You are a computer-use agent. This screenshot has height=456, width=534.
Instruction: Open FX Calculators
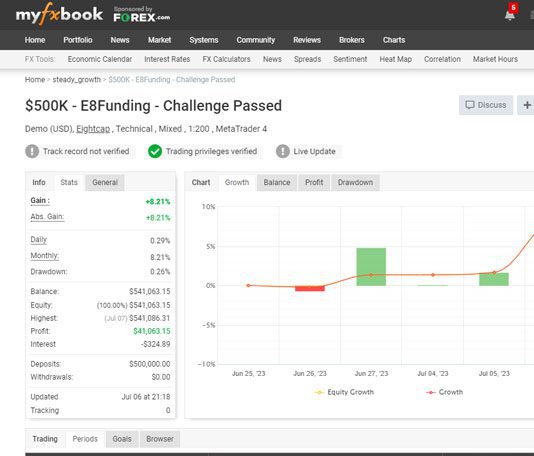pyautogui.click(x=226, y=59)
